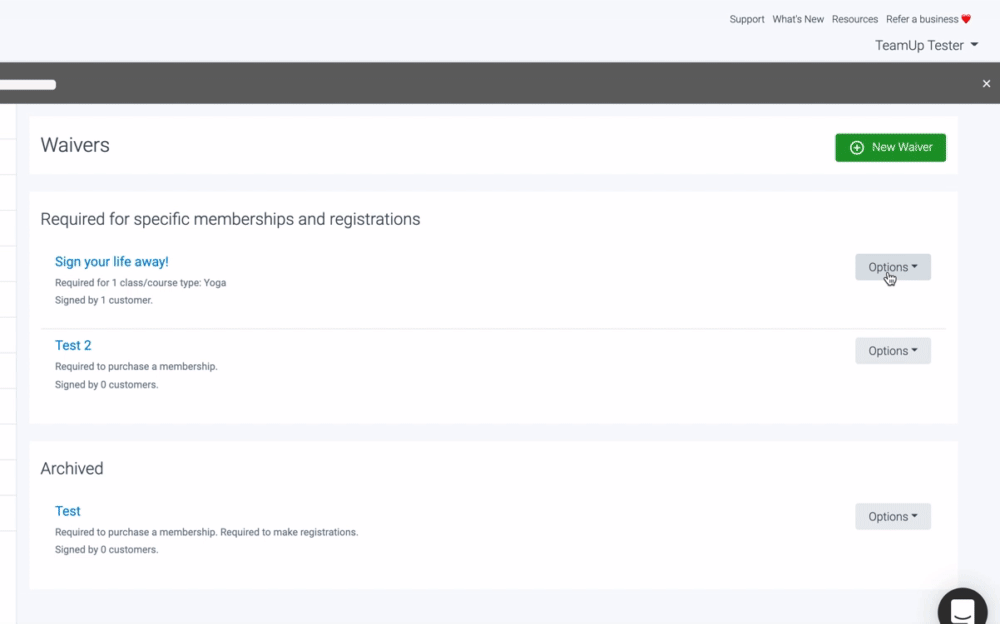
Task: Click the Refer a business link
Action: pos(921,19)
